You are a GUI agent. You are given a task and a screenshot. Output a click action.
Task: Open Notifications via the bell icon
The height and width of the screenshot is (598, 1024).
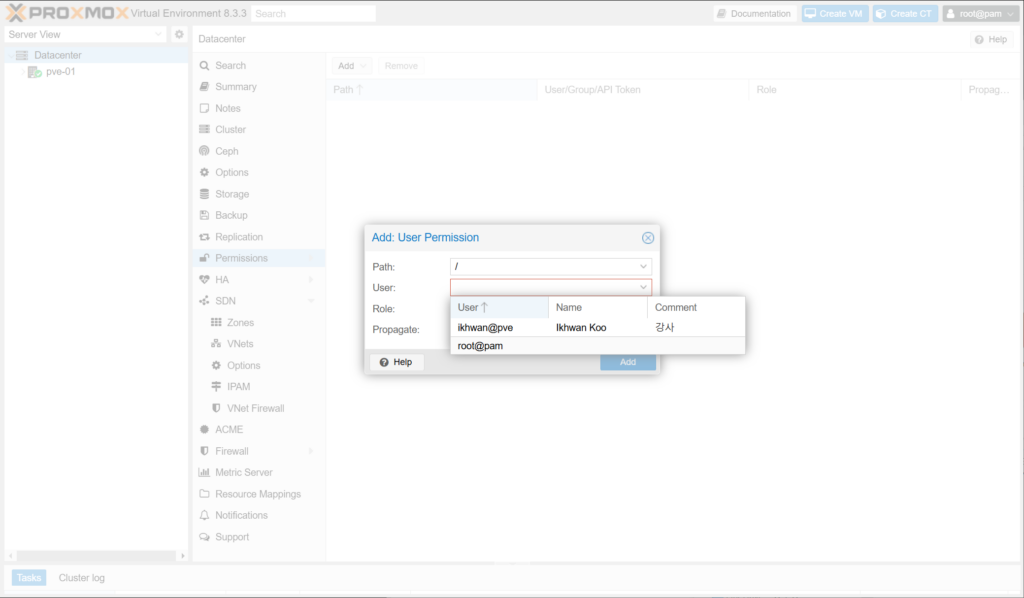pos(205,515)
